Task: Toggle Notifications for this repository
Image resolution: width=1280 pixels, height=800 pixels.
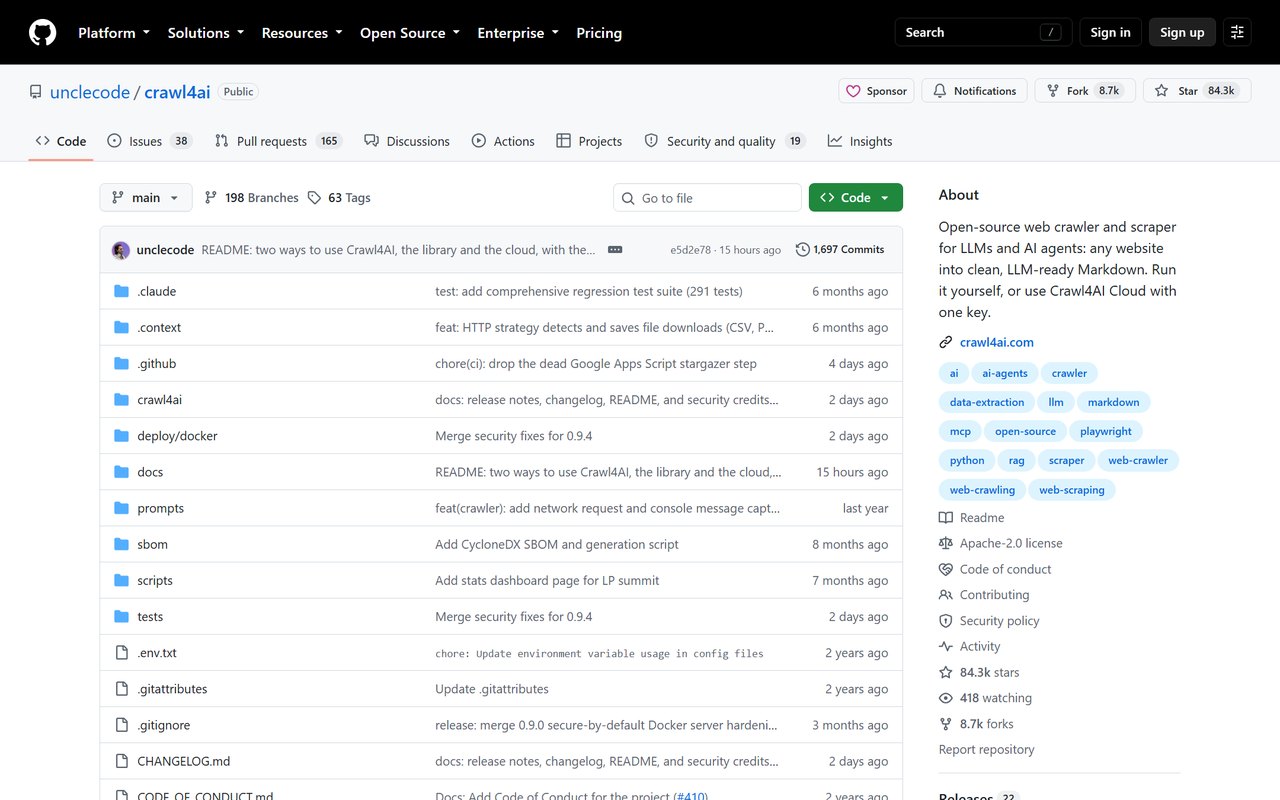Action: click(974, 91)
